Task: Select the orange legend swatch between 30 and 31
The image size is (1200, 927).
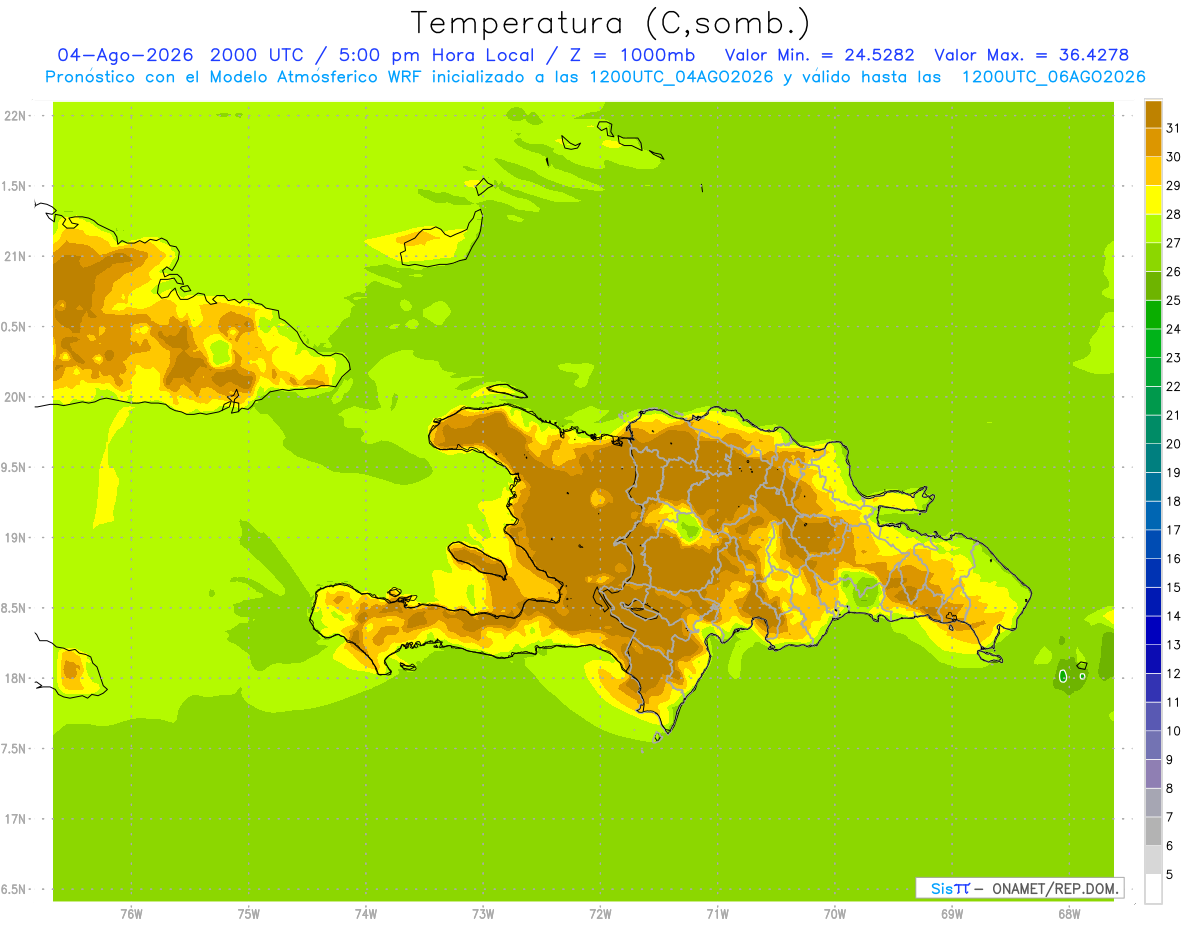Action: [1153, 142]
